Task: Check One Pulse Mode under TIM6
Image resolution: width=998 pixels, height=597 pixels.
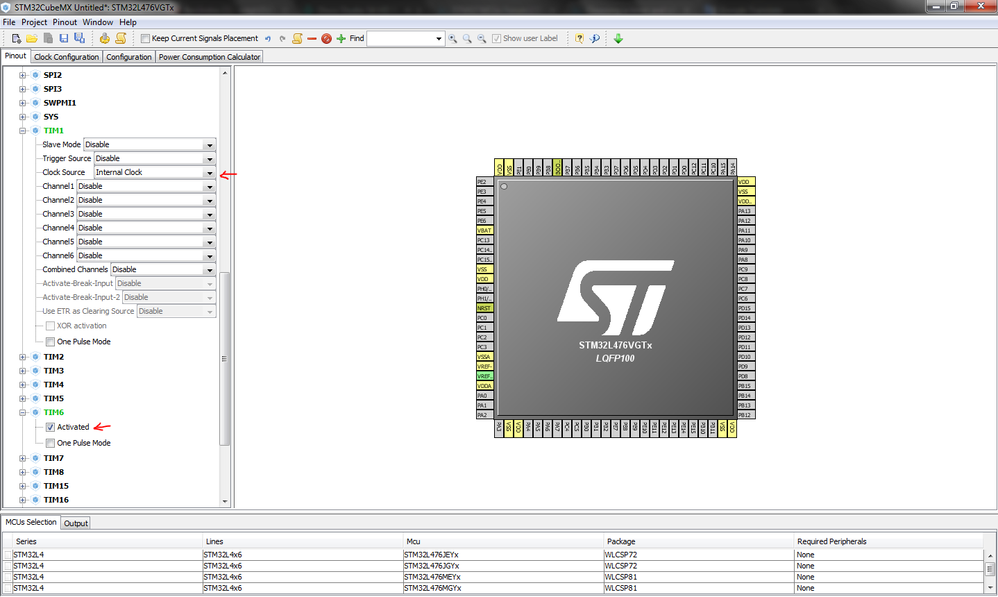Action: tap(50, 442)
